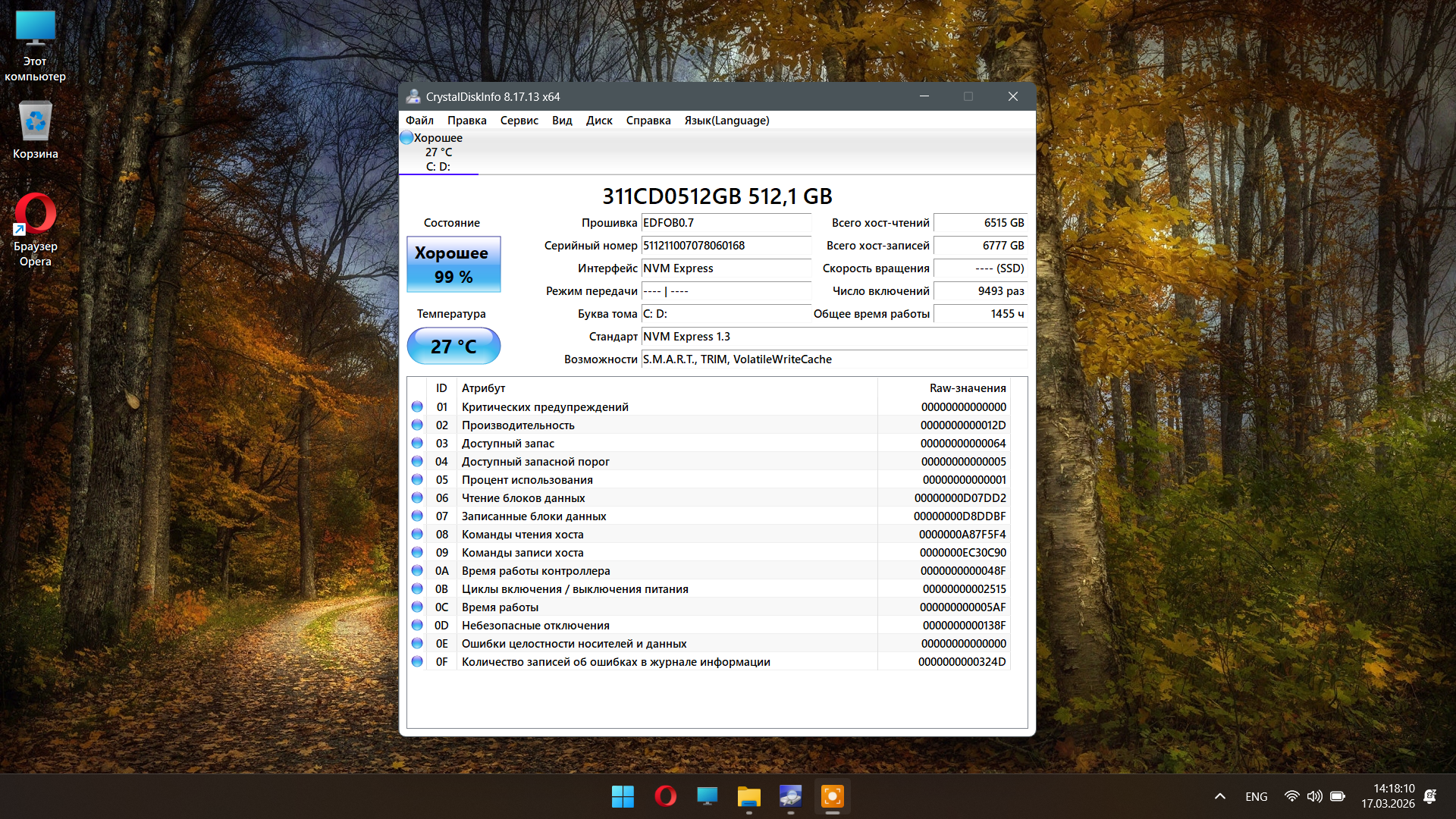The image size is (1456, 819).
Task: Click the blue status orb beside Хорошее disk tab
Action: pos(406,138)
